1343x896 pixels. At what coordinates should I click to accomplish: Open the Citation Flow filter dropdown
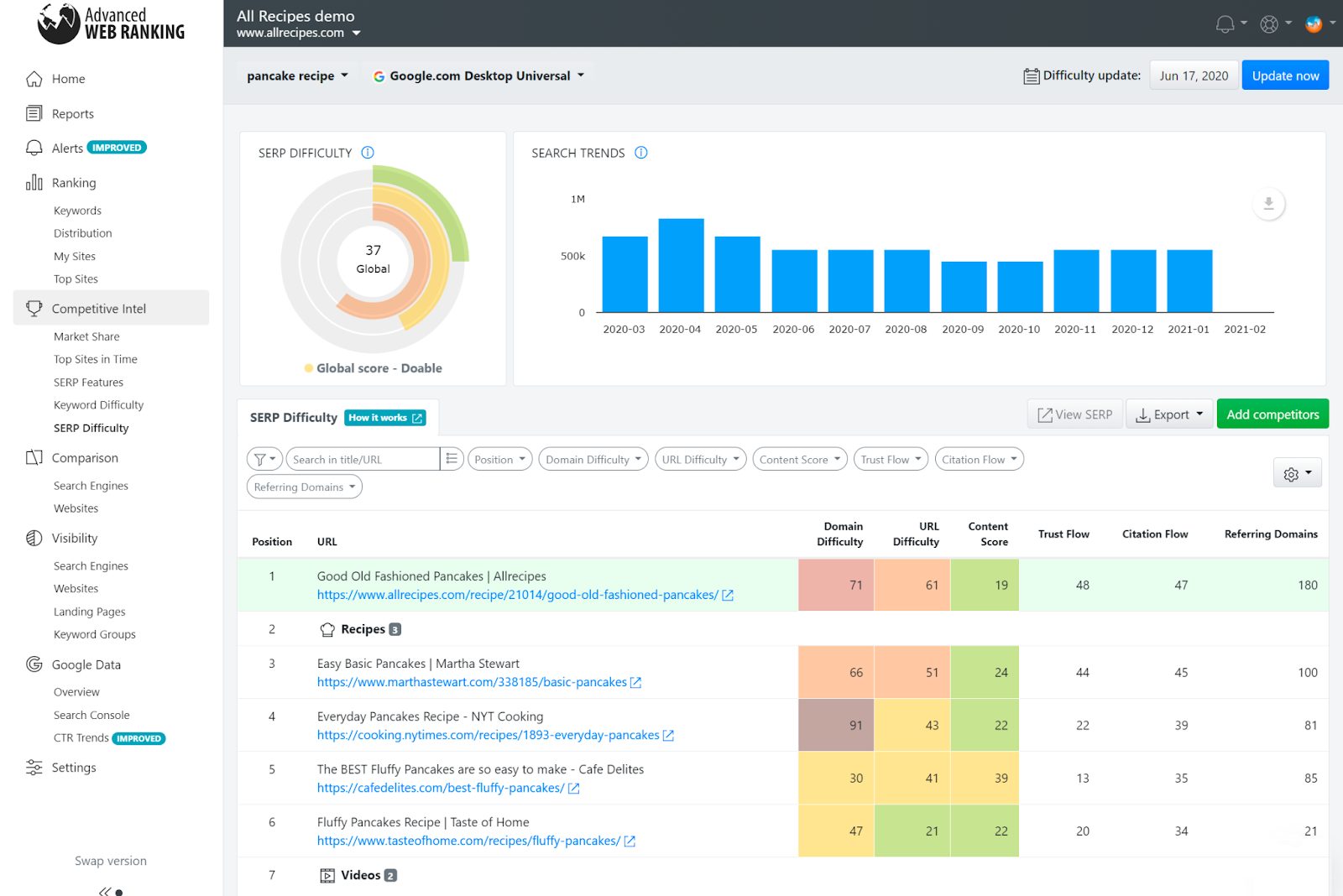pyautogui.click(x=979, y=459)
